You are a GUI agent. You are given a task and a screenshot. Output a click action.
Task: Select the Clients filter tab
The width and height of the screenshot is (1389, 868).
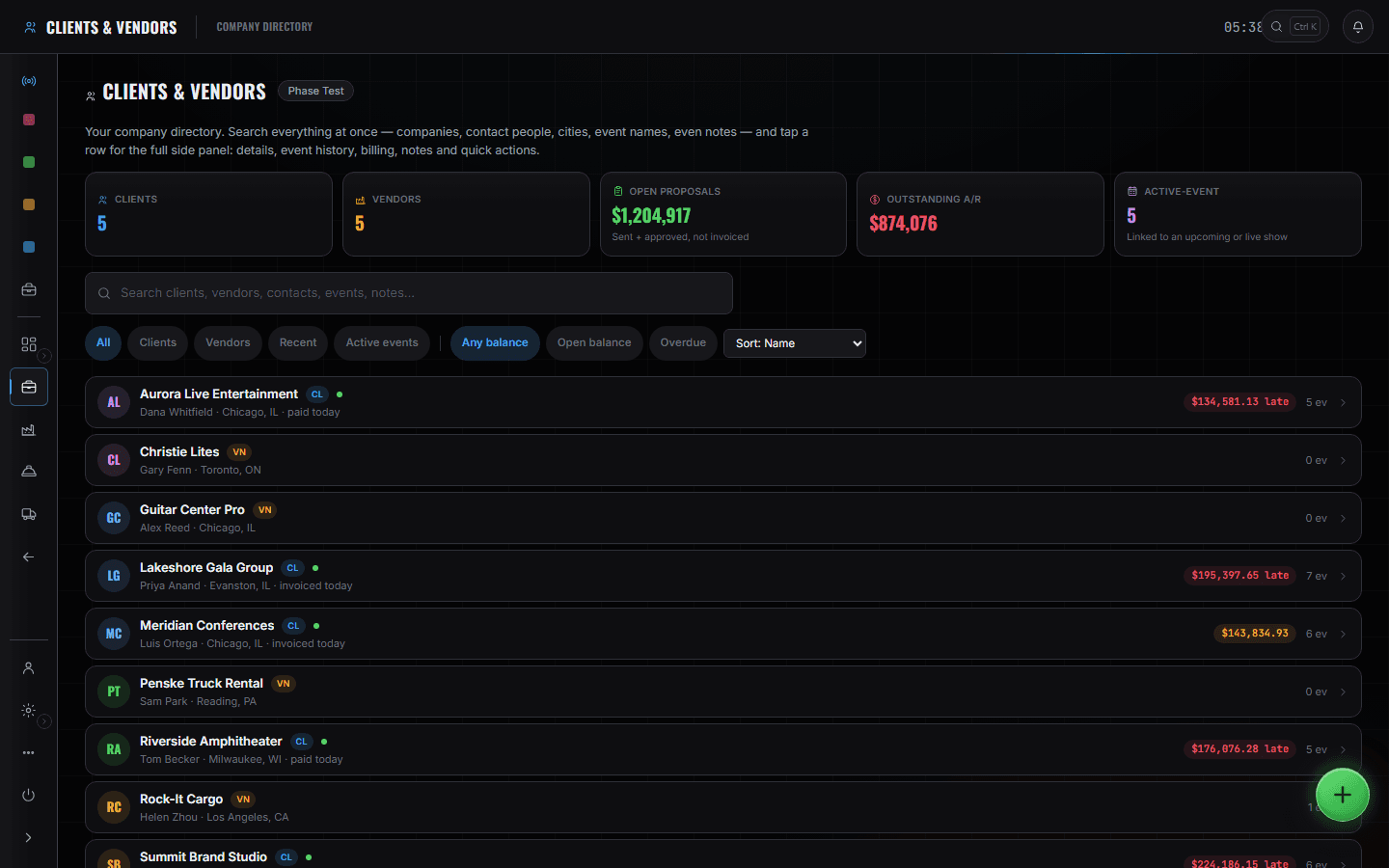[x=158, y=343]
